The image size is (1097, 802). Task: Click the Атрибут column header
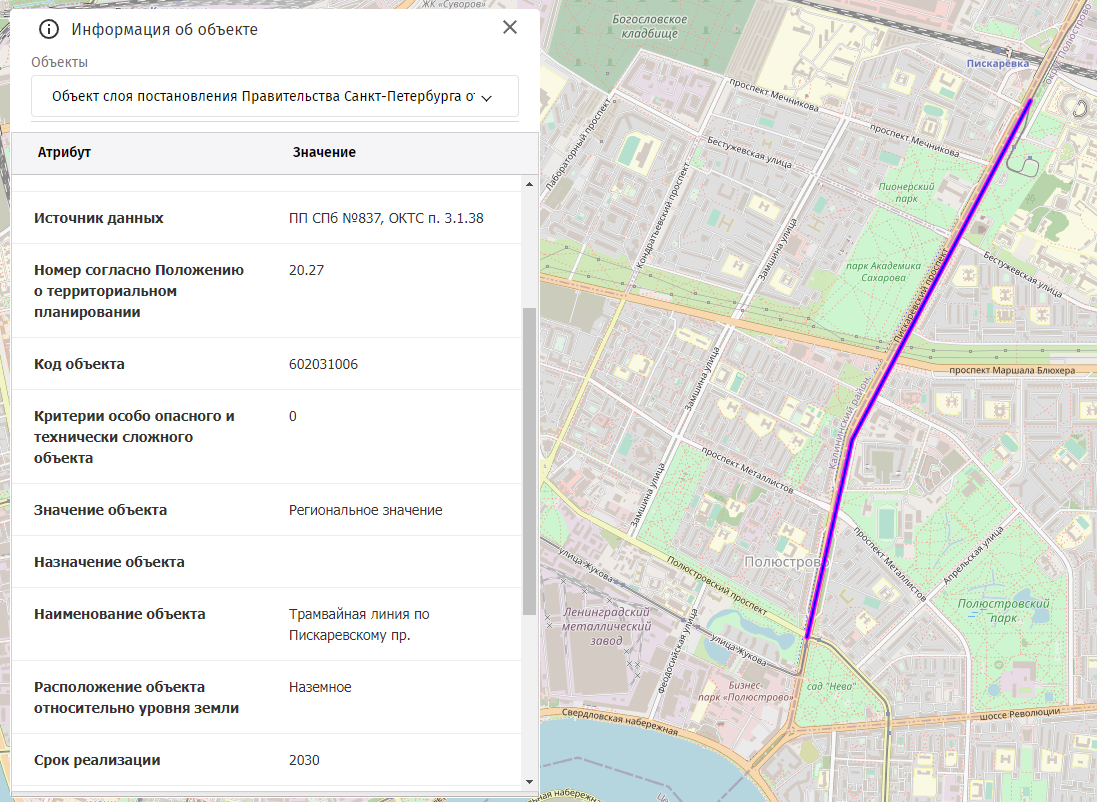click(x=64, y=152)
